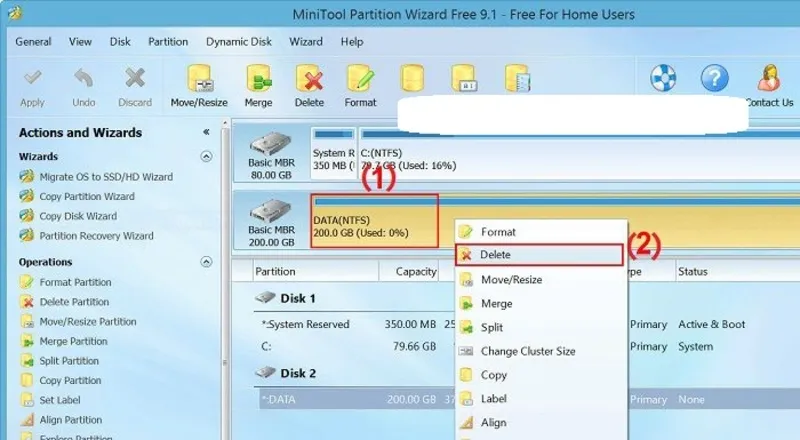
Task: Open the General menu
Action: pyautogui.click(x=33, y=42)
